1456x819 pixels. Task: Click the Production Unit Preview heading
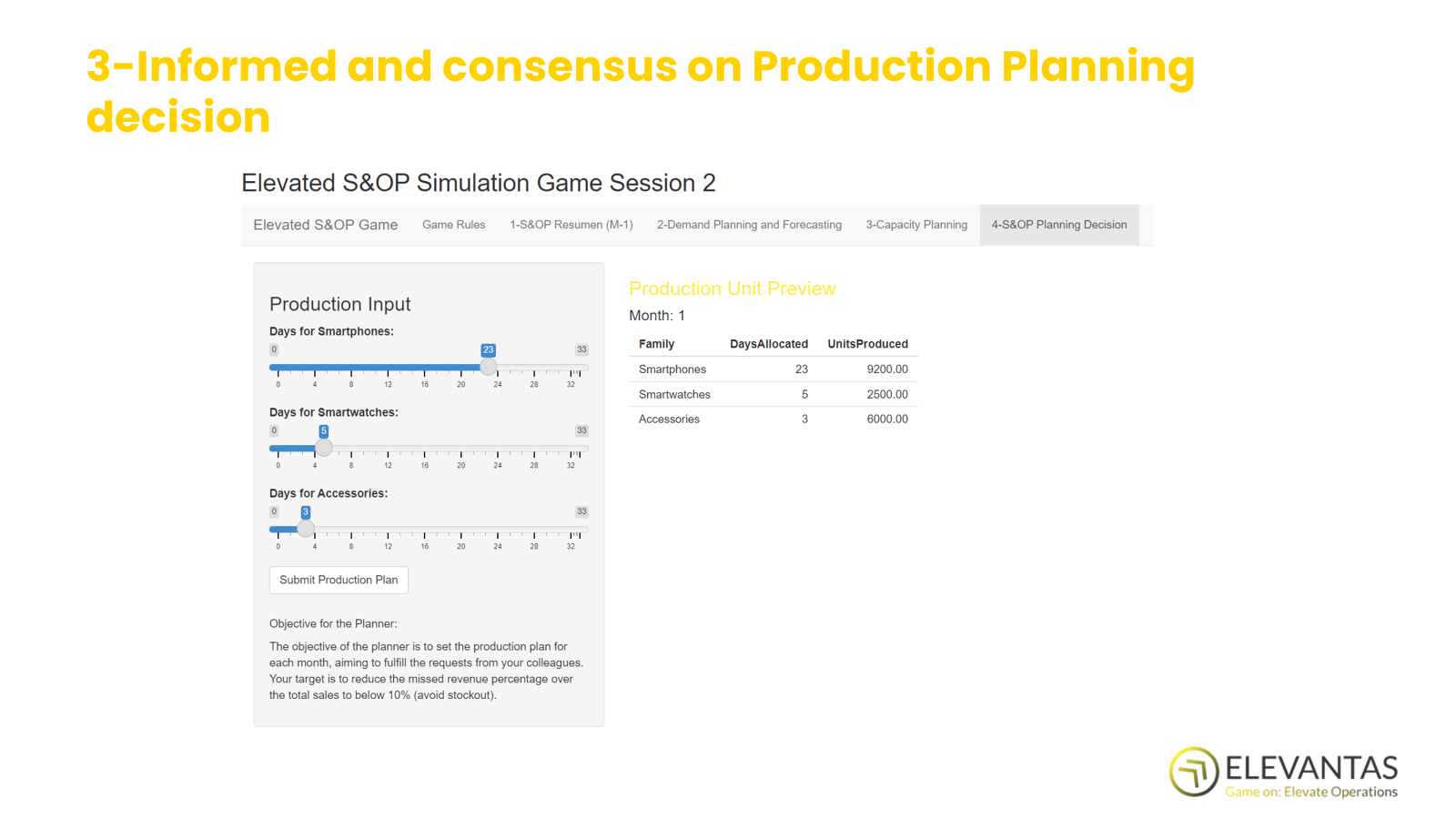click(x=732, y=288)
